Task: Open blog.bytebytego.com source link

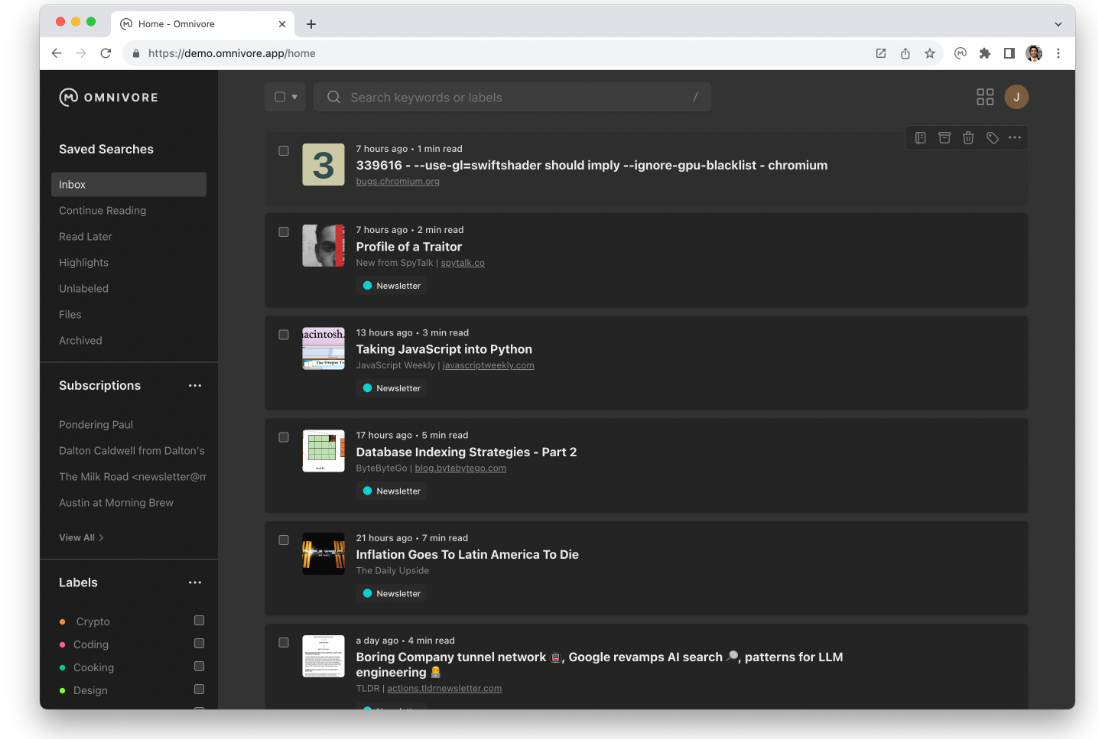Action: [x=460, y=468]
